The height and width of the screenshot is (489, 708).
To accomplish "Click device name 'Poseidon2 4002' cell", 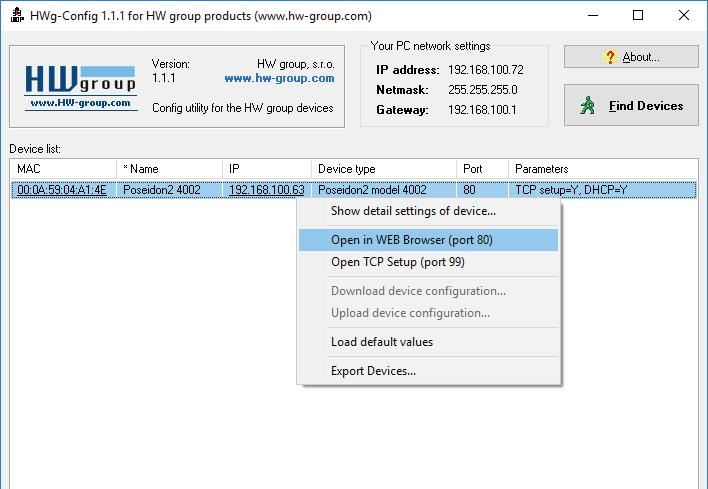I will [162, 190].
